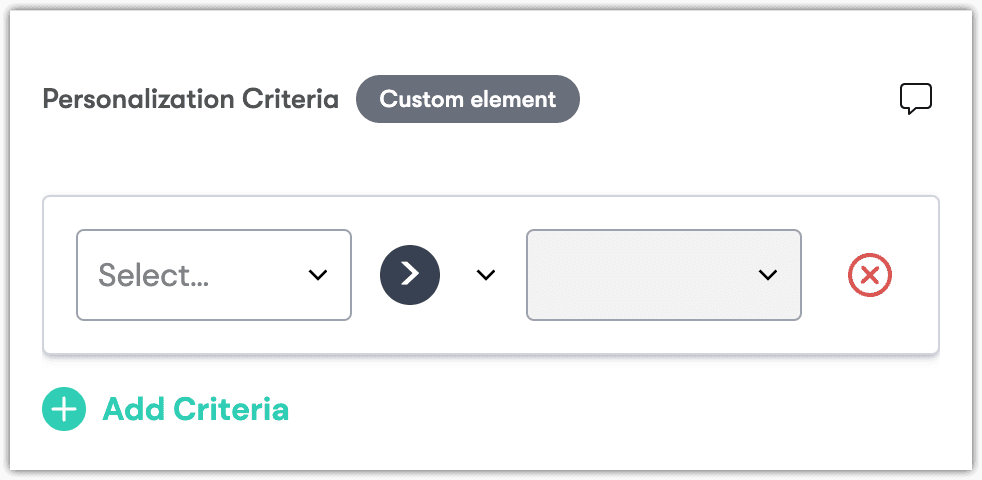Focus the empty gray value field

[640, 275]
